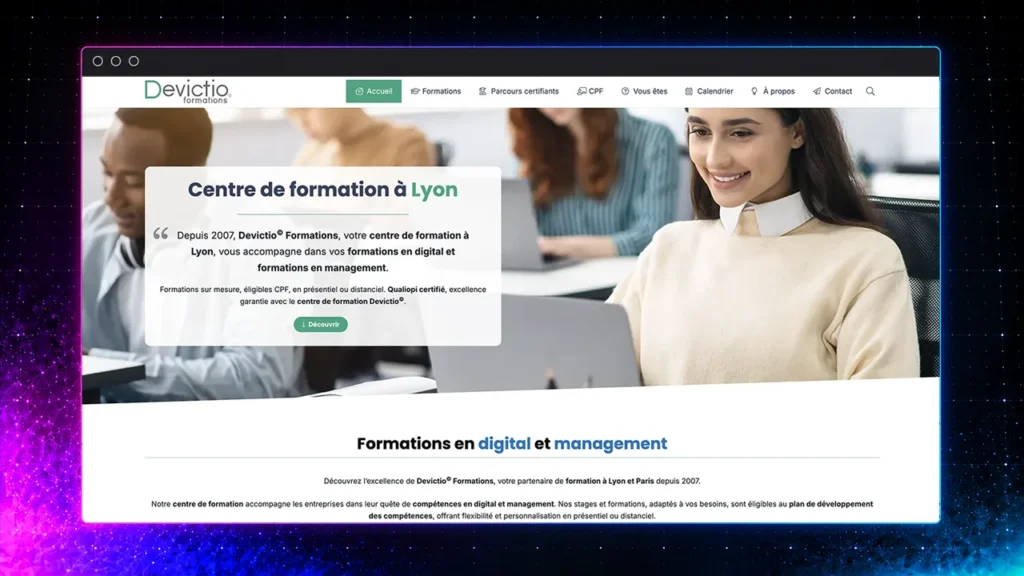Open the Vous êtes menu

[x=644, y=91]
